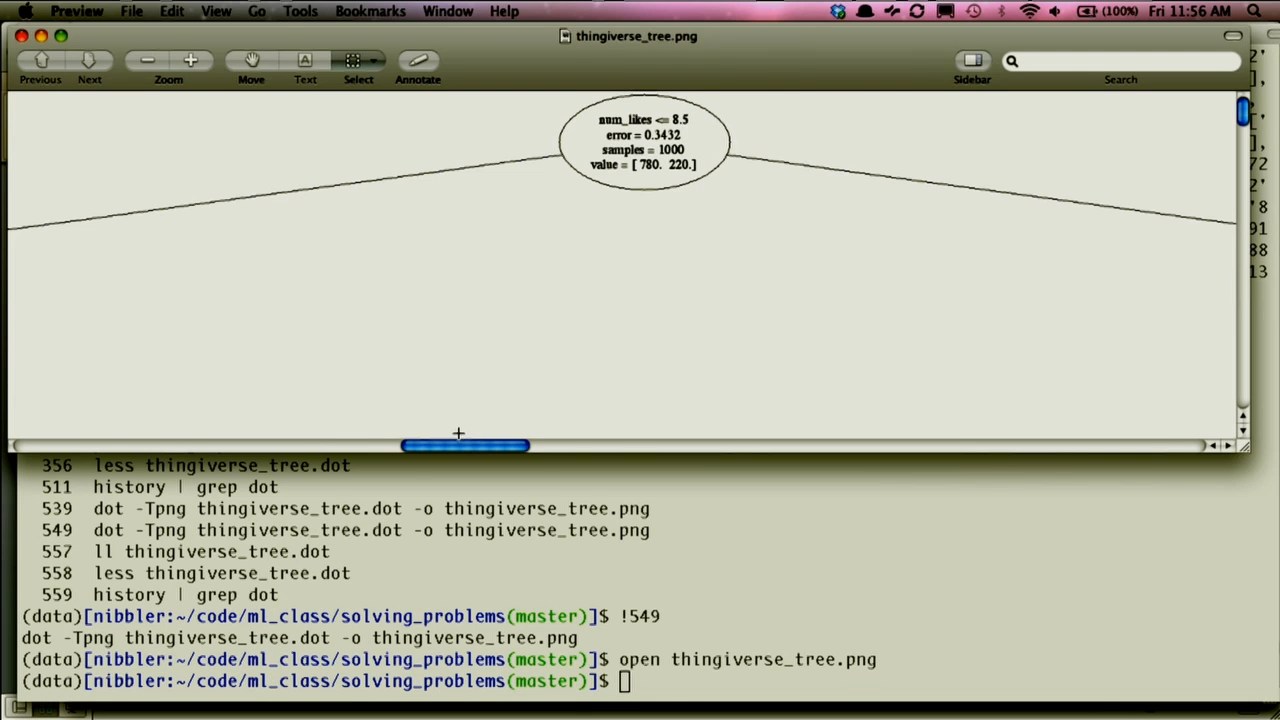This screenshot has height=720, width=1280.
Task: Click the Wi-Fi status icon
Action: tap(1029, 11)
